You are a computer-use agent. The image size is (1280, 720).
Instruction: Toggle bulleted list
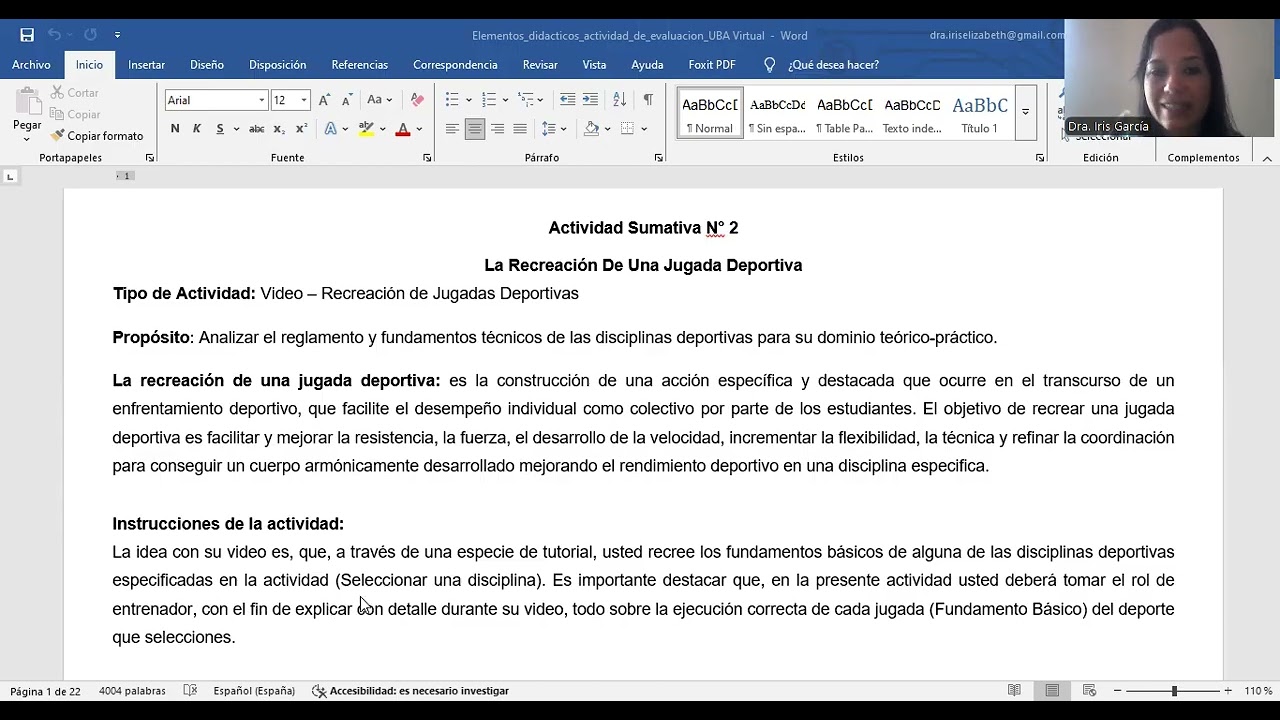coord(452,100)
